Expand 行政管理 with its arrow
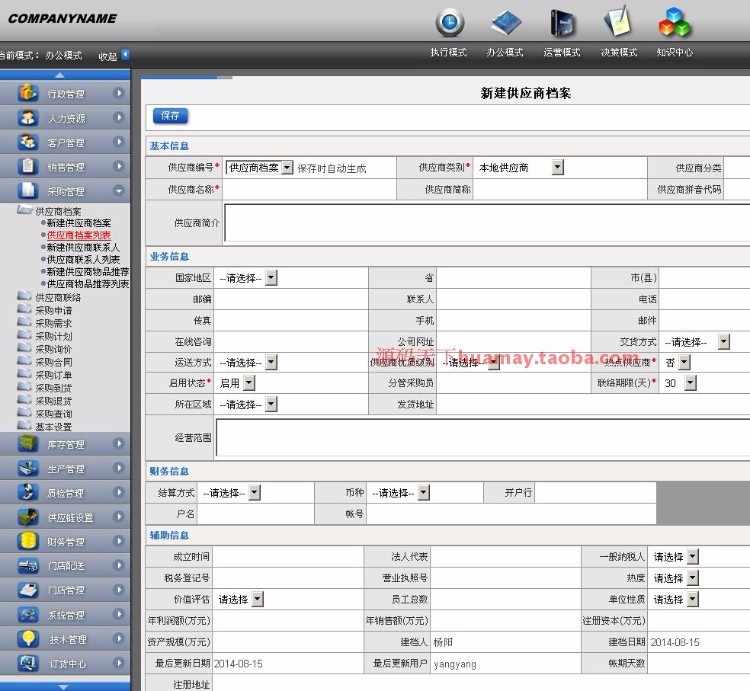The height and width of the screenshot is (691, 750). coord(118,93)
